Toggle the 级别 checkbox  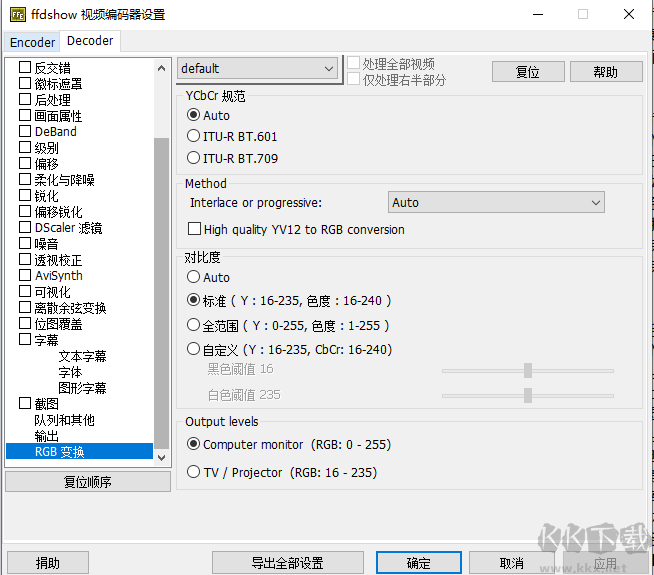pos(25,147)
